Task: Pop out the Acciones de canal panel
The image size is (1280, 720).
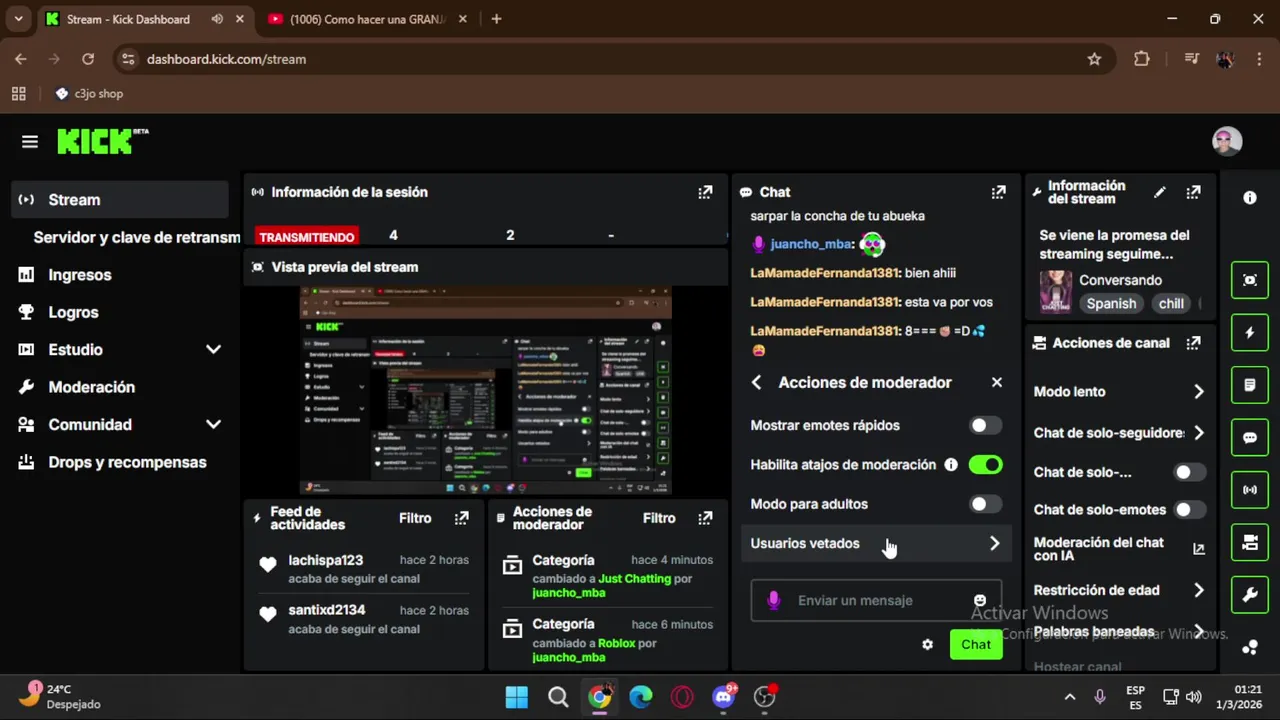Action: [x=1193, y=343]
